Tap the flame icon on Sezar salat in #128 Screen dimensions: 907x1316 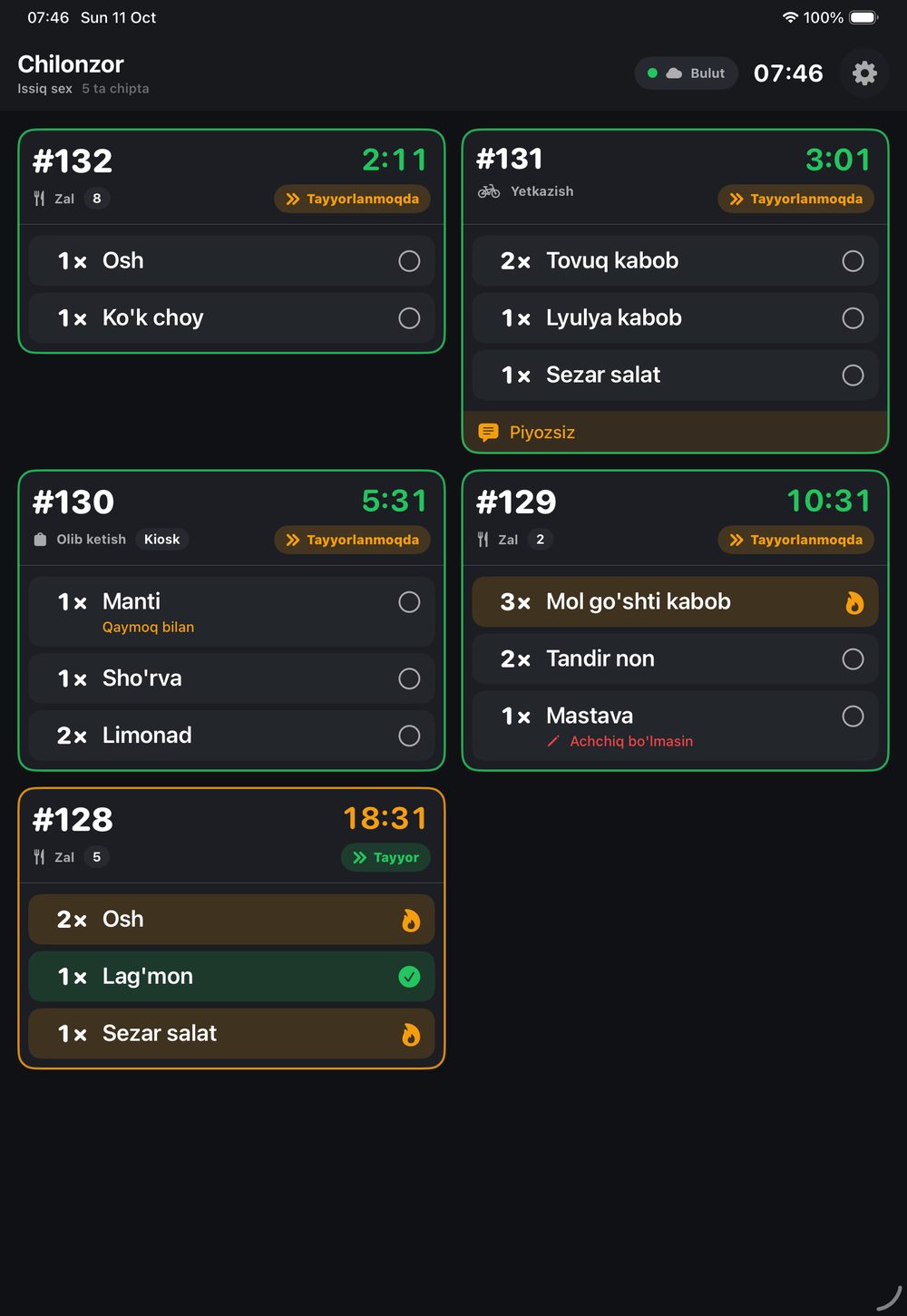(x=411, y=1035)
